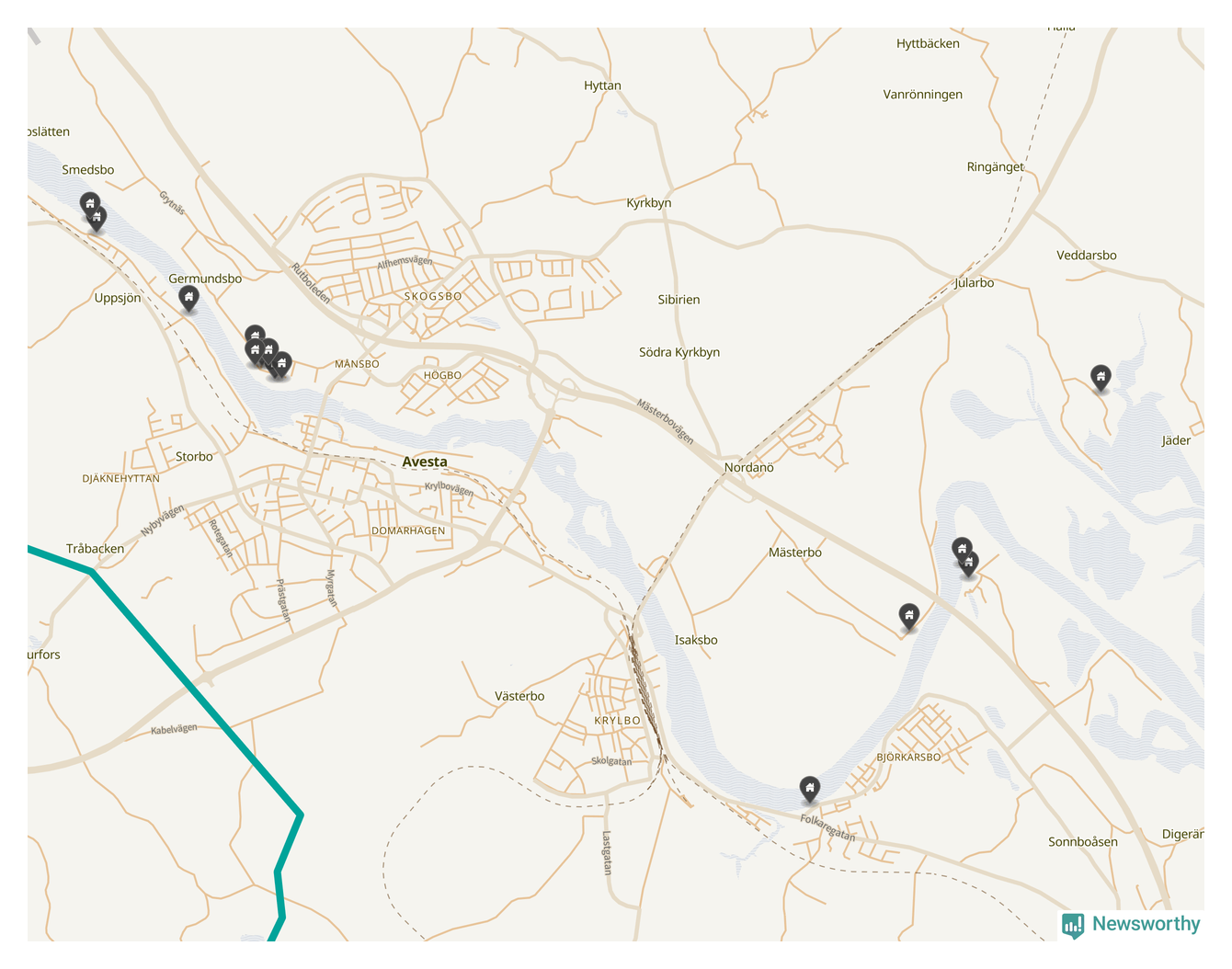This screenshot has width=1232, height=969.
Task: Select the topmost house marker near Smedsbo
Action: [x=89, y=204]
